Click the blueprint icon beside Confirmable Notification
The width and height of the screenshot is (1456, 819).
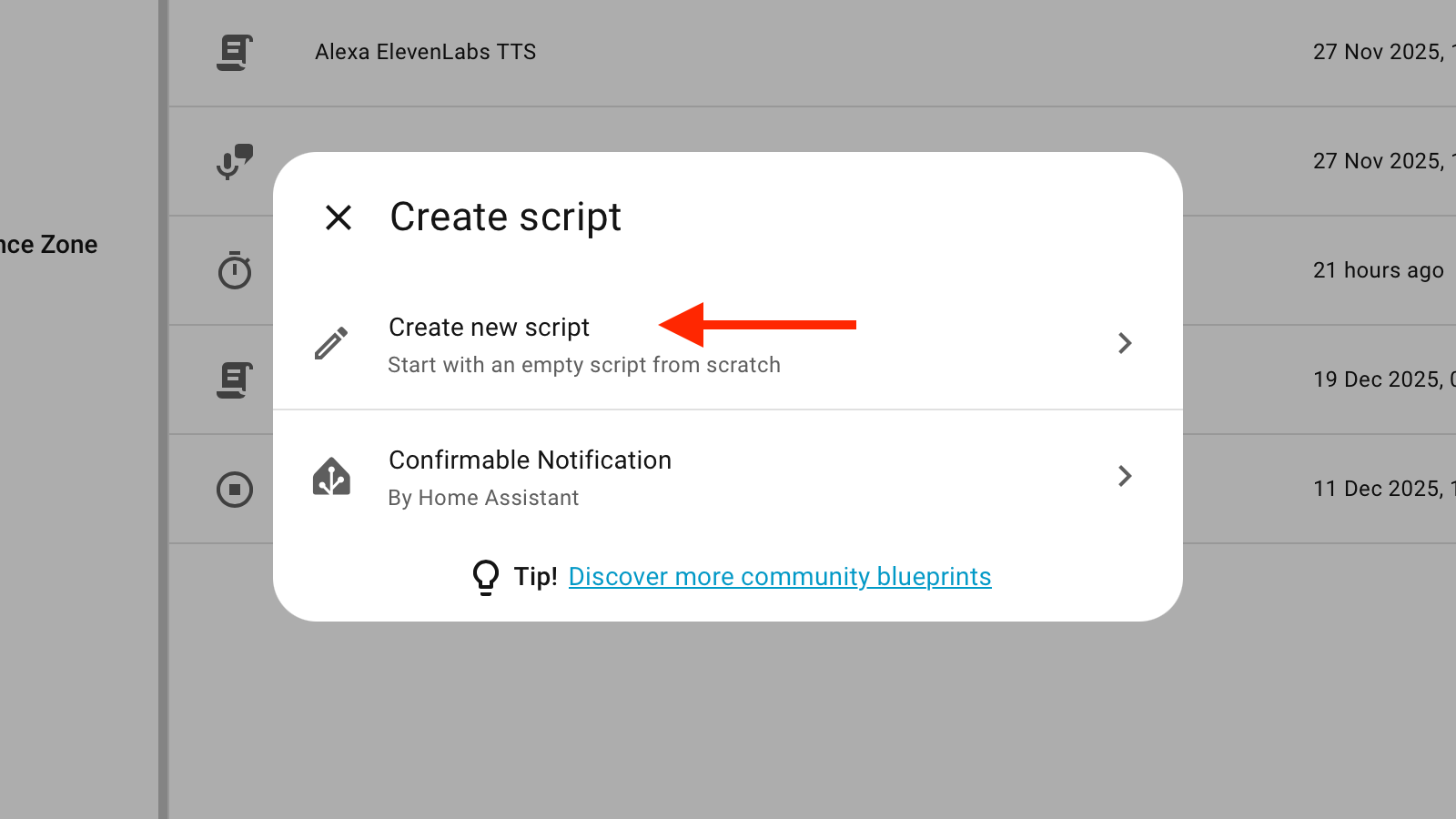click(x=331, y=477)
